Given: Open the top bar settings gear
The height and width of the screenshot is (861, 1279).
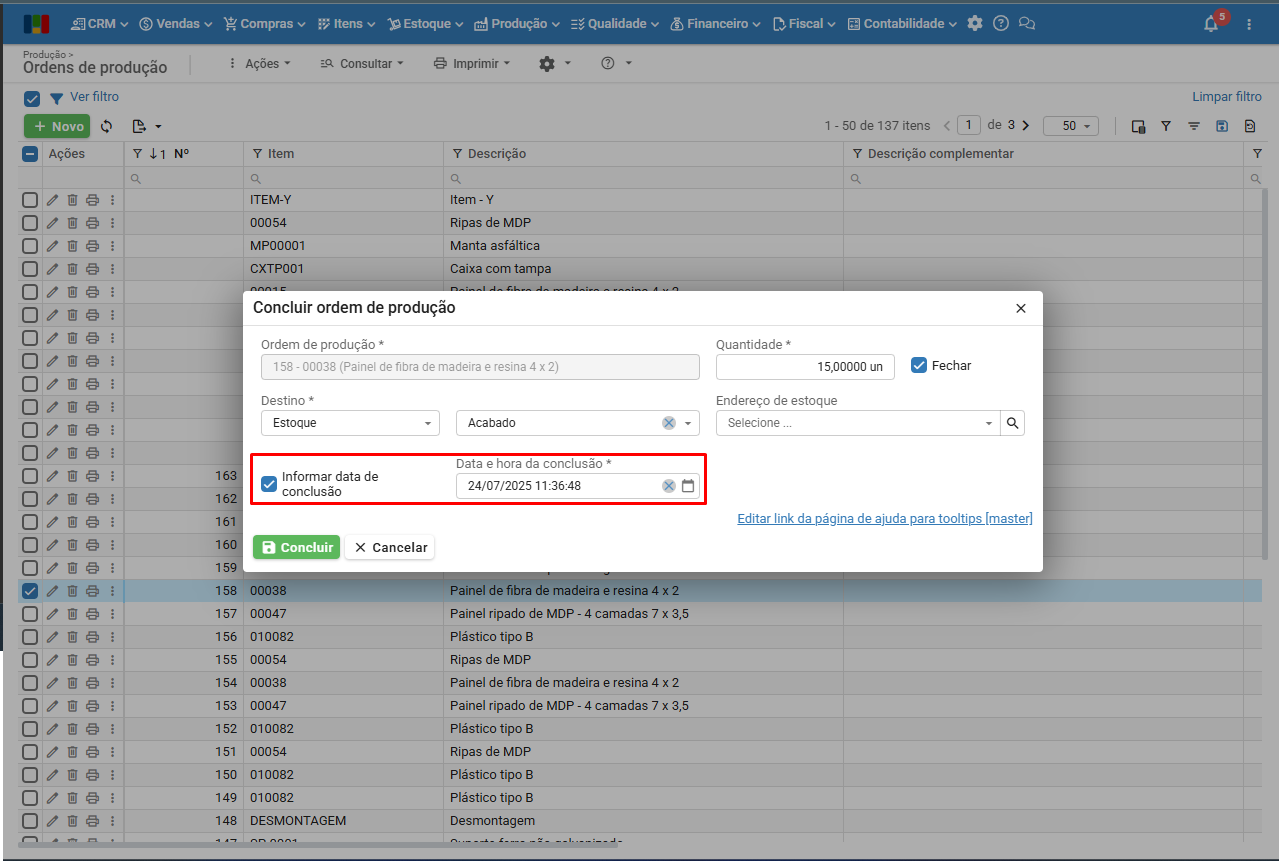Looking at the screenshot, I should [x=975, y=23].
